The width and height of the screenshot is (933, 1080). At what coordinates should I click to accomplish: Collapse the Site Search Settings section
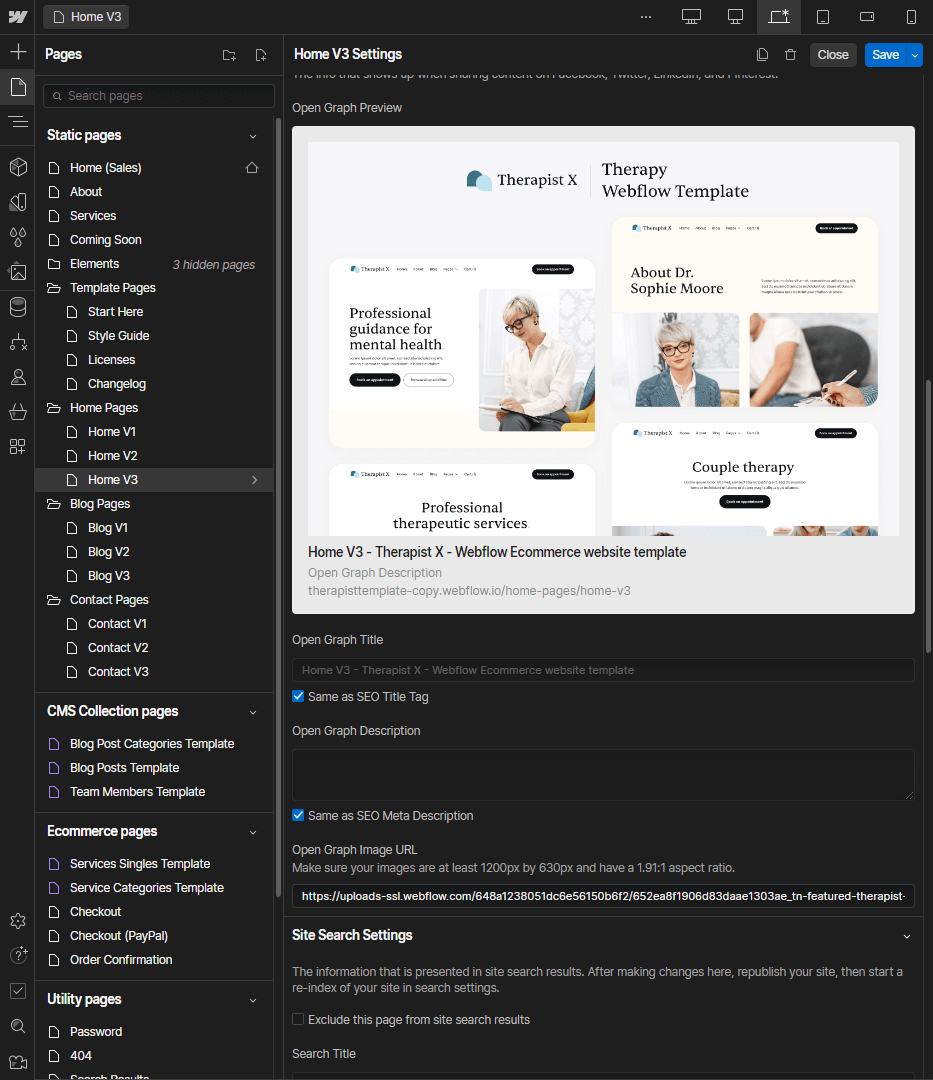(907, 935)
